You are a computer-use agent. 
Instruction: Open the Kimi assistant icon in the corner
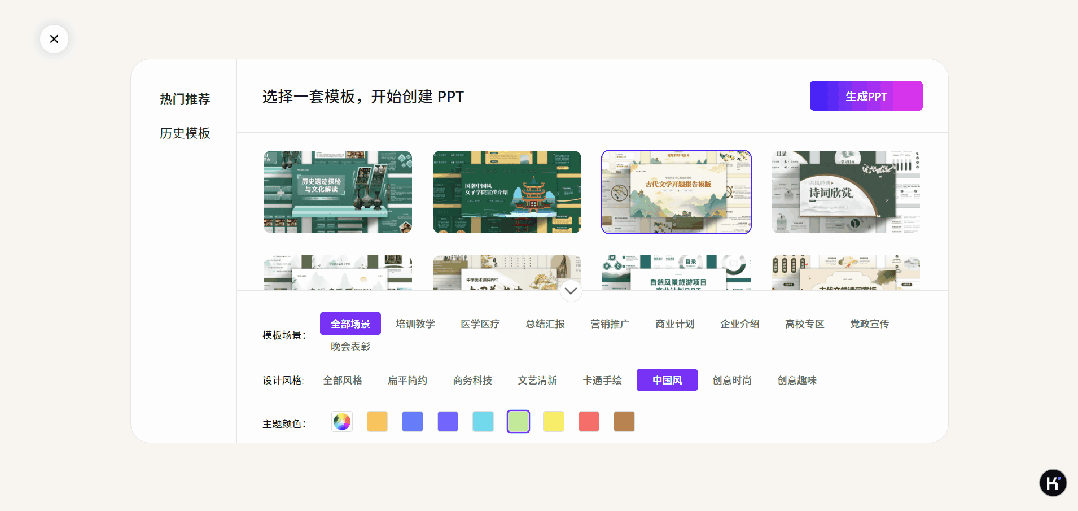[x=1053, y=483]
